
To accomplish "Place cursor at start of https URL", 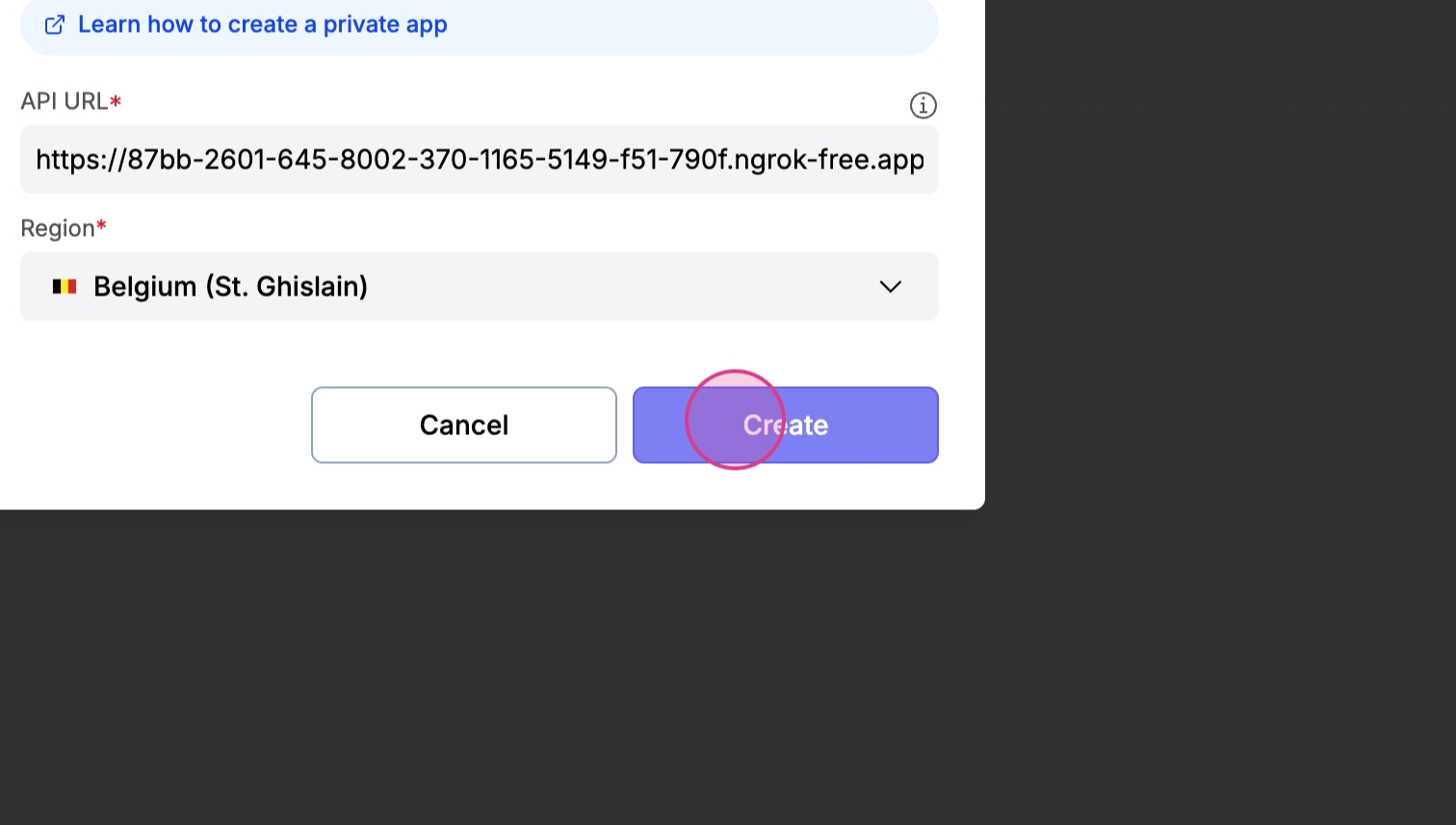I will pos(37,160).
